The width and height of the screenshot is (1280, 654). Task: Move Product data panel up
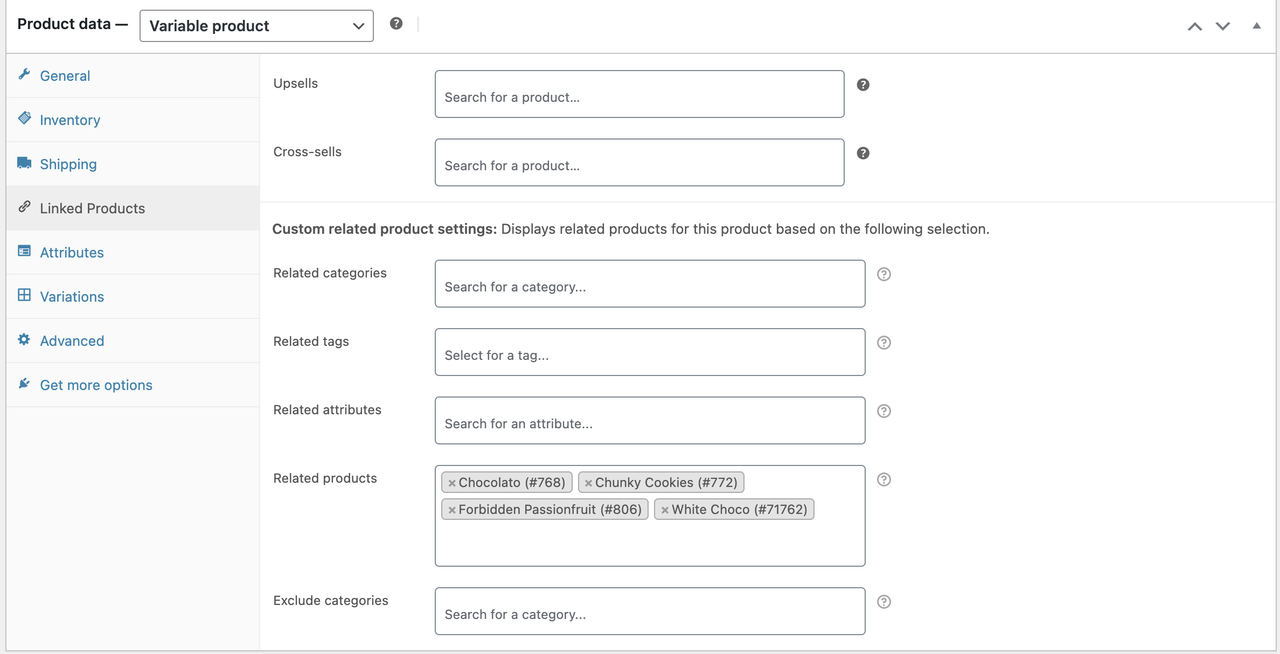click(1195, 26)
